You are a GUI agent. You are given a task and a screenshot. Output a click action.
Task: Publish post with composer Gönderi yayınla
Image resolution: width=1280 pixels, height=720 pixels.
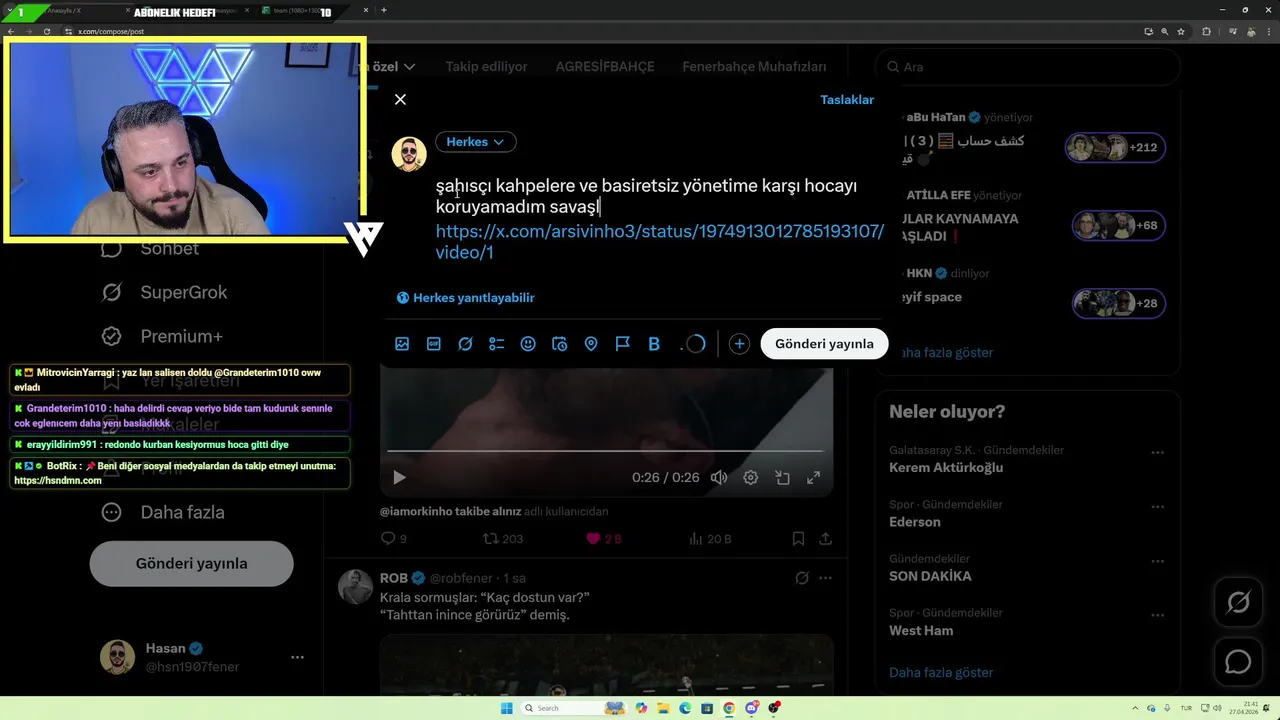coord(824,344)
